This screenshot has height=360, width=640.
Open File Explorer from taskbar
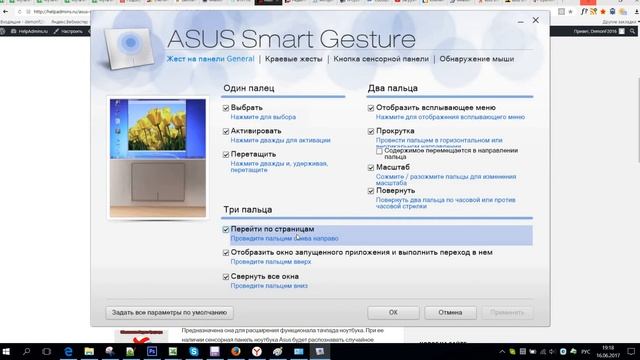coord(89,351)
